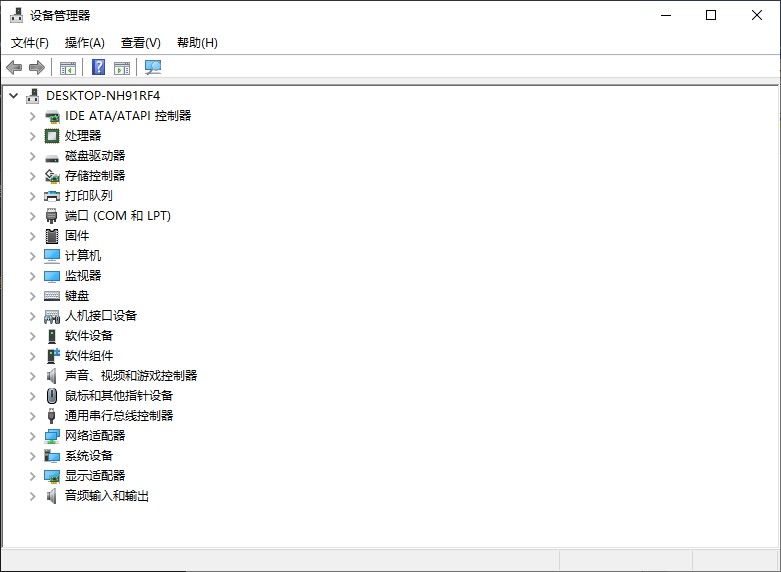Click the network adapter icon beside 网络适配器
The width and height of the screenshot is (781, 572).
coord(52,436)
